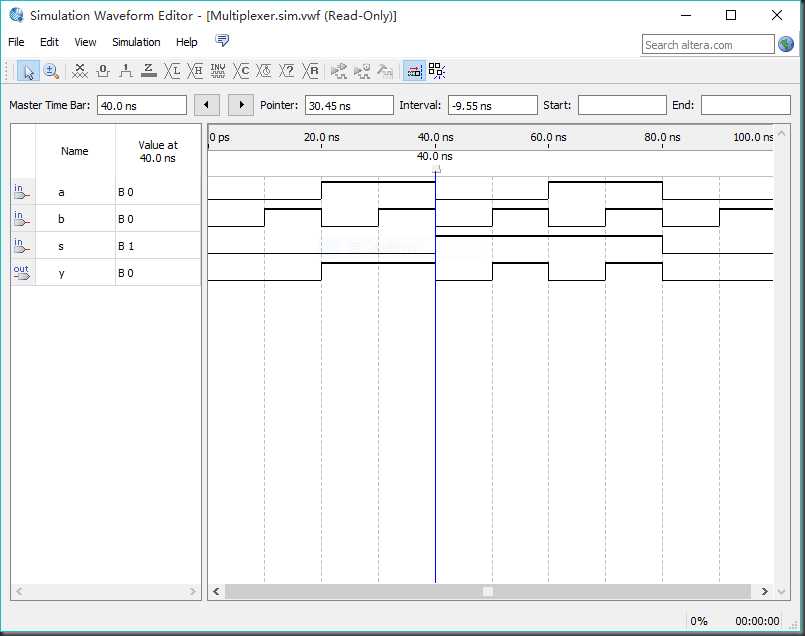Run Timing Simulation
805x636 pixels.
(x=362, y=71)
